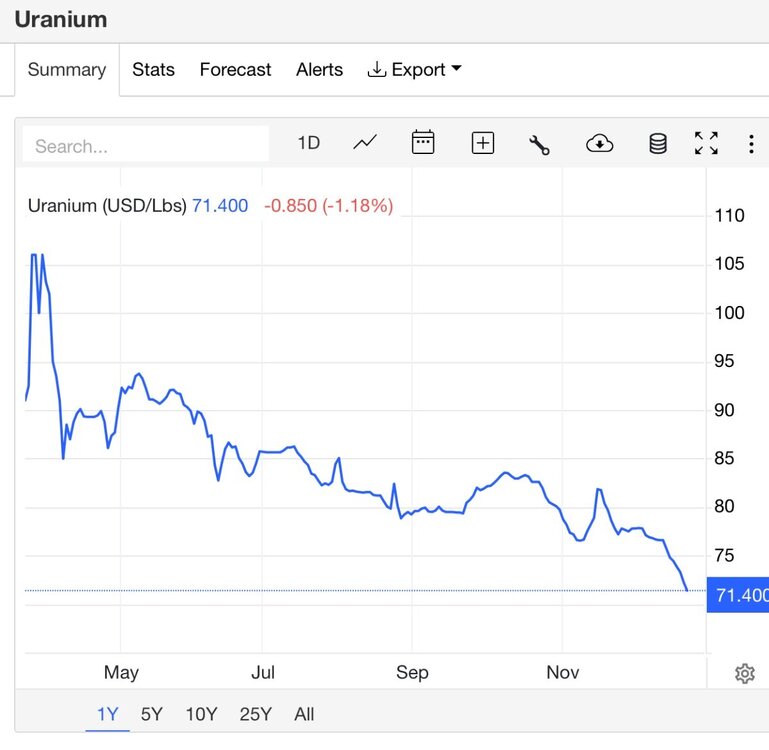
Task: Expand chart to fullscreen
Action: tap(706, 143)
